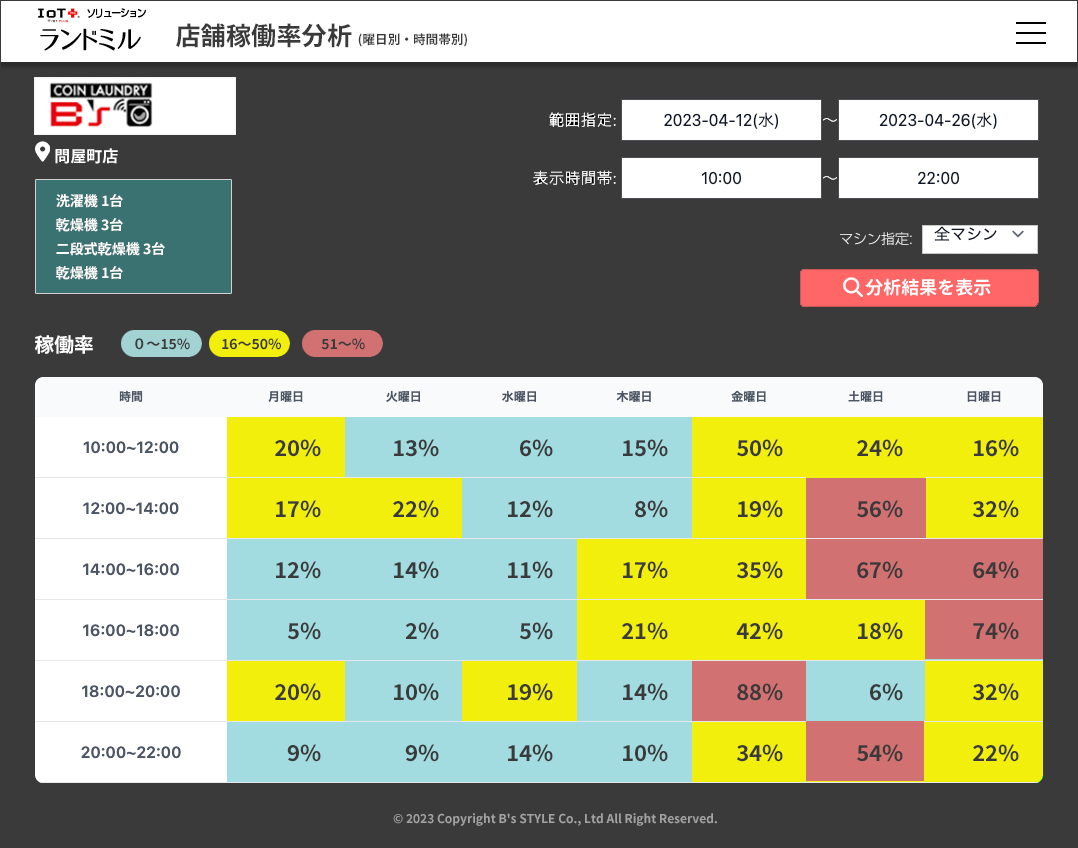Click the 74% Sunday 16:00 cell
The image size is (1078, 848).
pyautogui.click(x=983, y=630)
